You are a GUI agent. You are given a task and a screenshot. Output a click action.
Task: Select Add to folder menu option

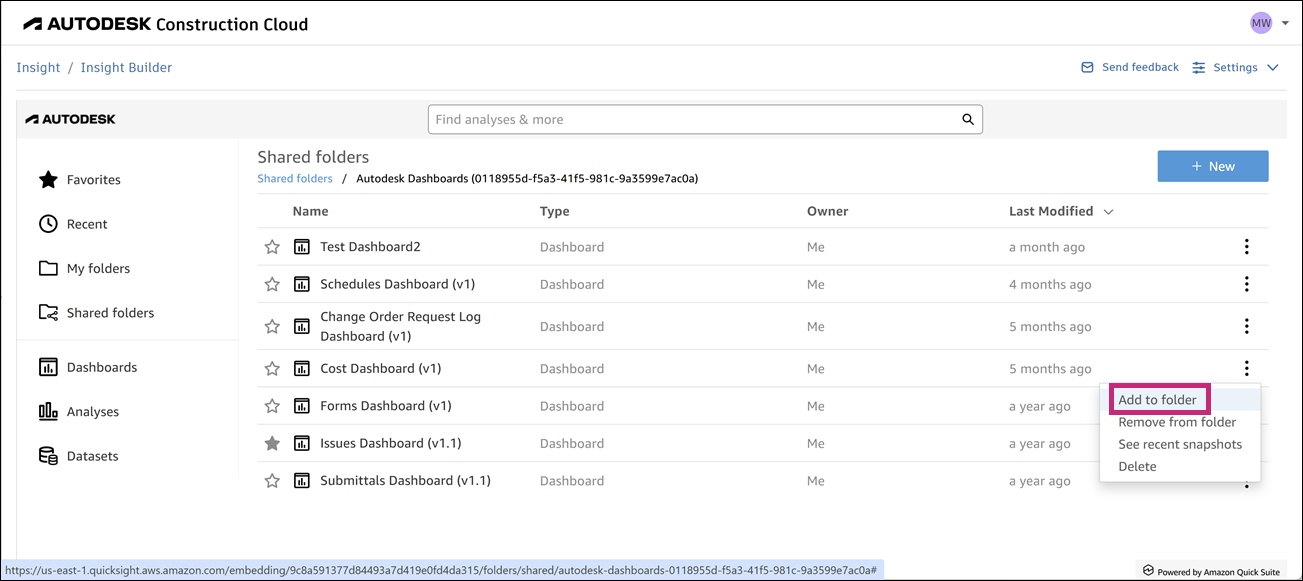click(x=1157, y=400)
